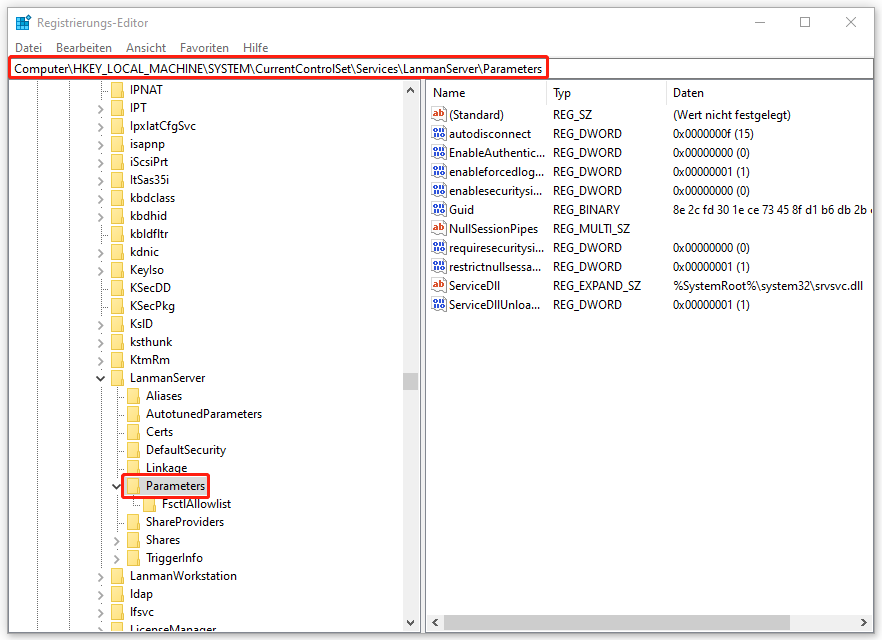The image size is (882, 640).
Task: Click 'REG_MULTI_SZ' type cell
Action: tap(591, 229)
